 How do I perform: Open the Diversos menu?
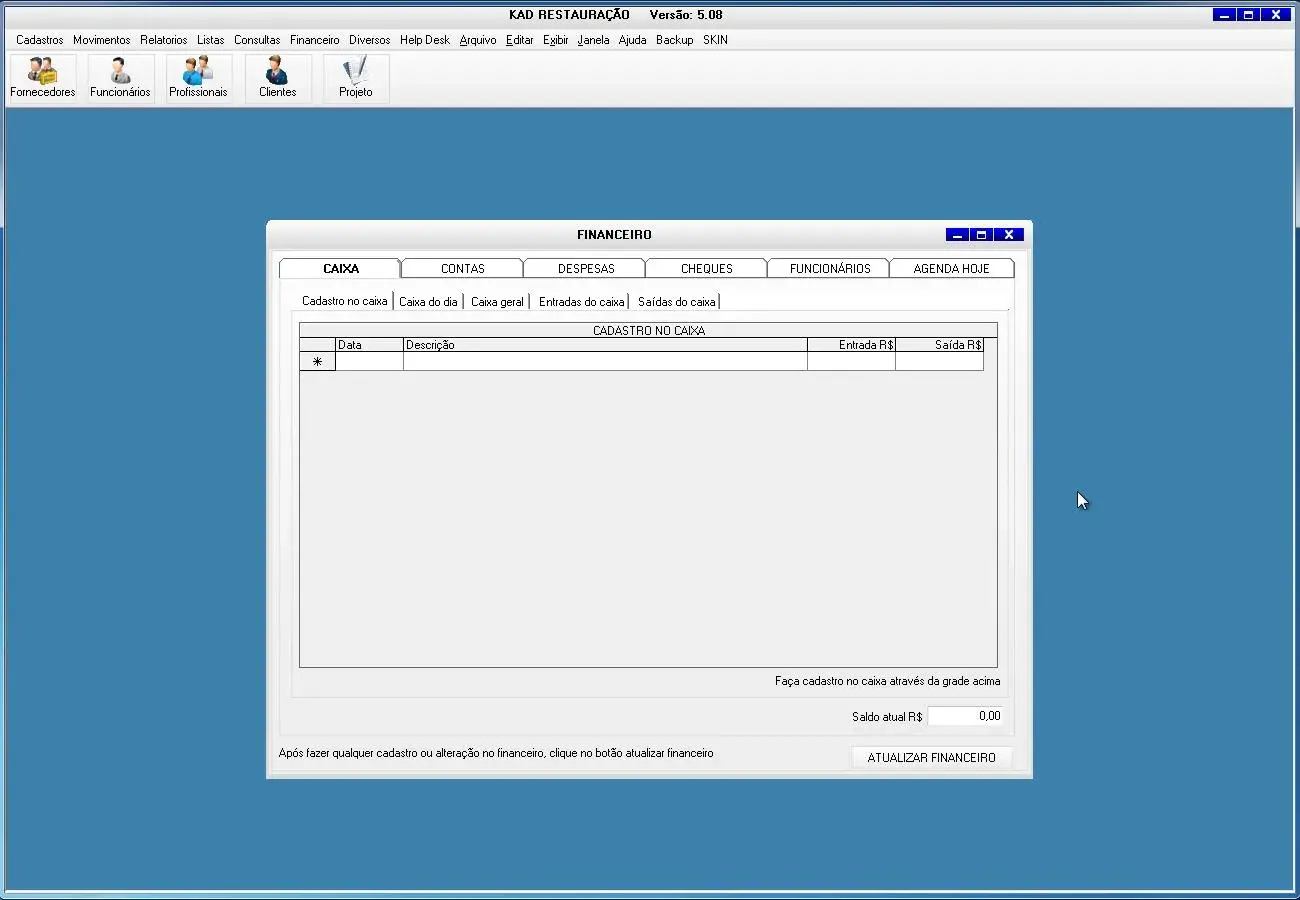pos(370,40)
